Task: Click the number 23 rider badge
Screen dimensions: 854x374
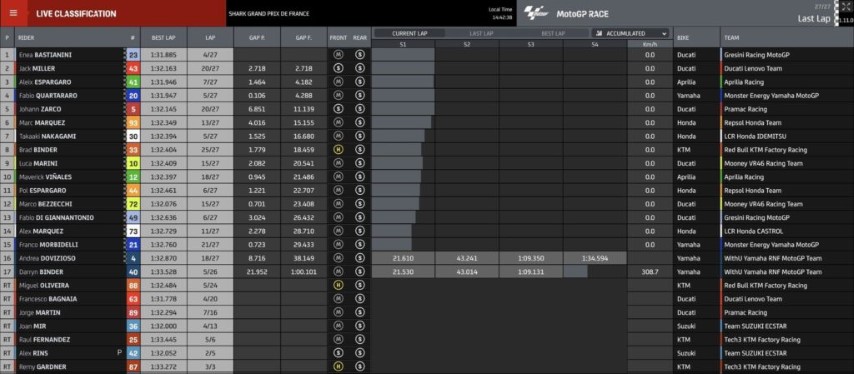Action: [133, 55]
